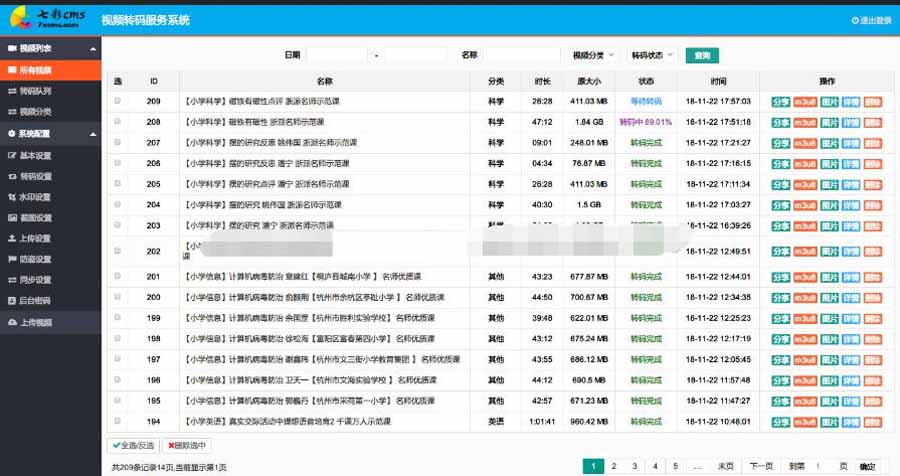This screenshot has width=900, height=476.
Task: Open 防盗设置 in the sidebar
Action: pyautogui.click(x=36, y=260)
